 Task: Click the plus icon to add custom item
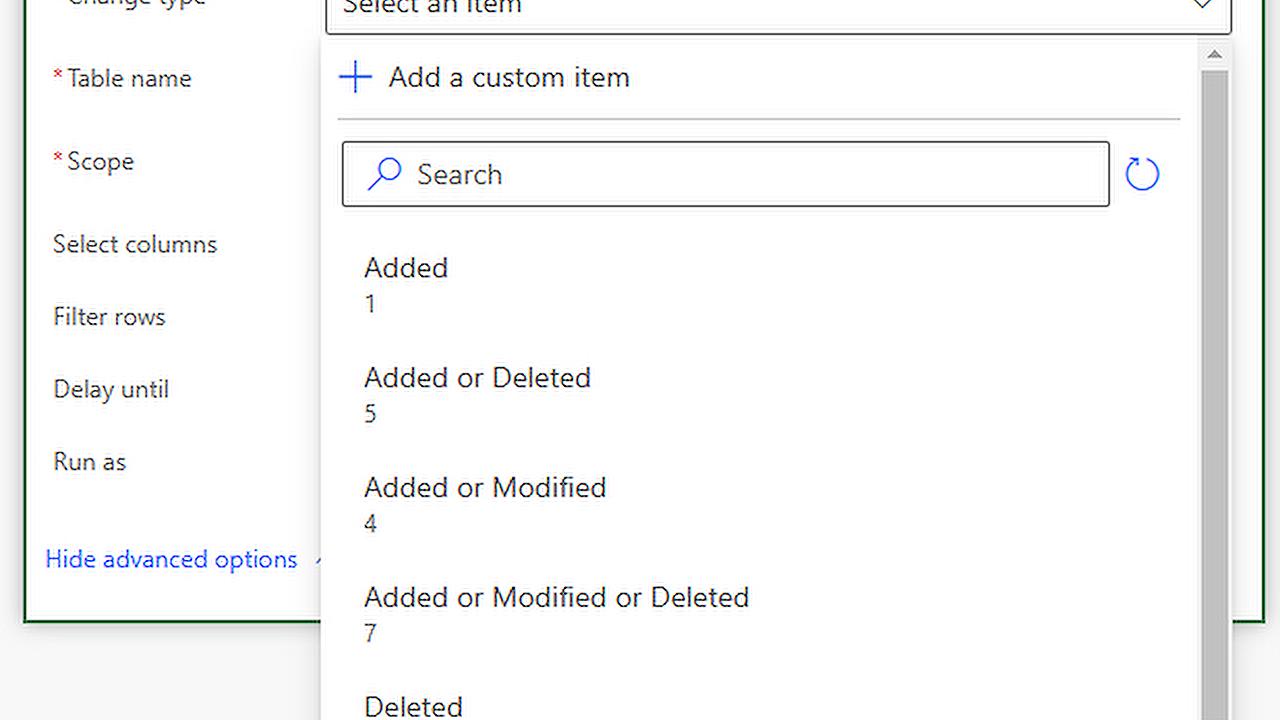pyautogui.click(x=355, y=77)
